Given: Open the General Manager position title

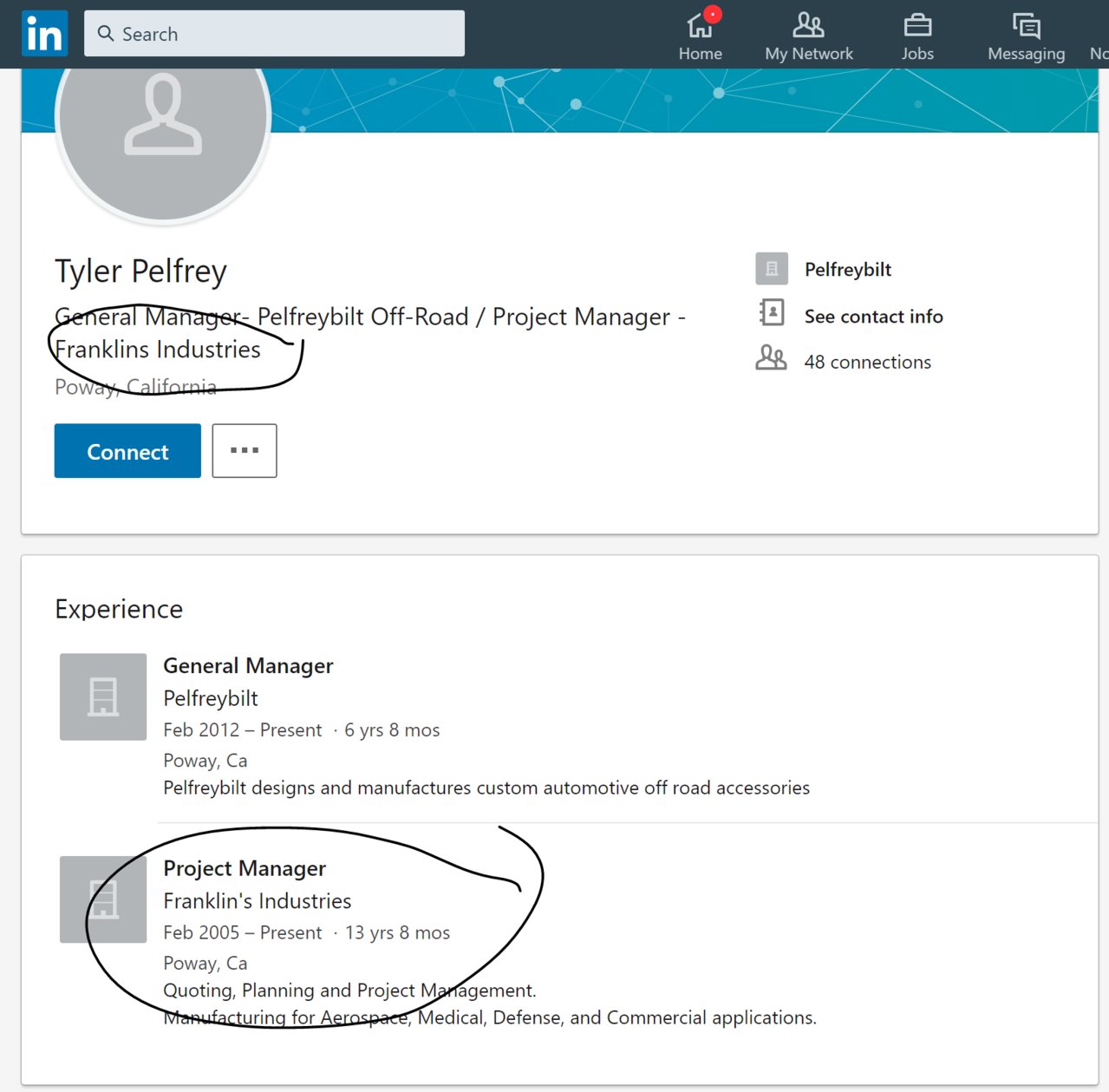Looking at the screenshot, I should (248, 666).
